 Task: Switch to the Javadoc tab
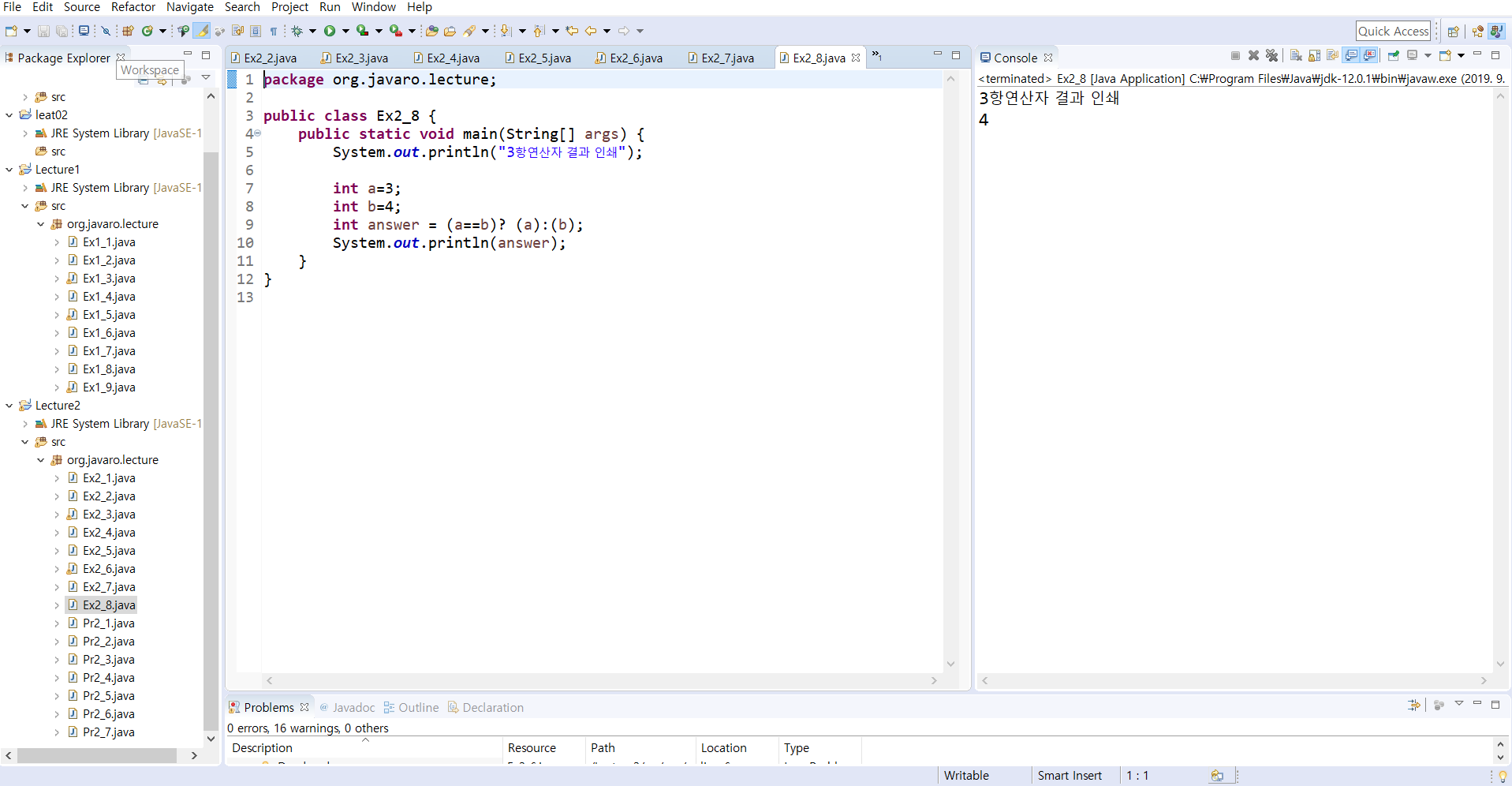(x=347, y=708)
